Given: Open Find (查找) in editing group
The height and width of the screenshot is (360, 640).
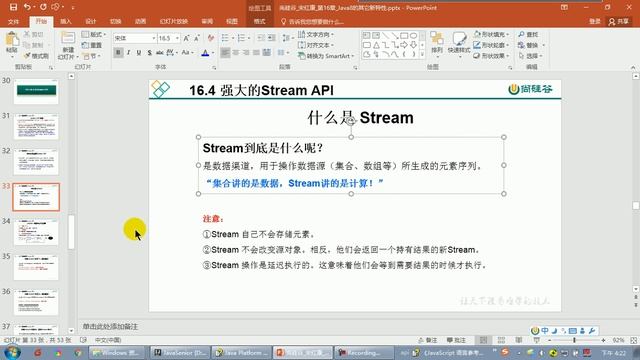Looking at the screenshot, I should 528,34.
